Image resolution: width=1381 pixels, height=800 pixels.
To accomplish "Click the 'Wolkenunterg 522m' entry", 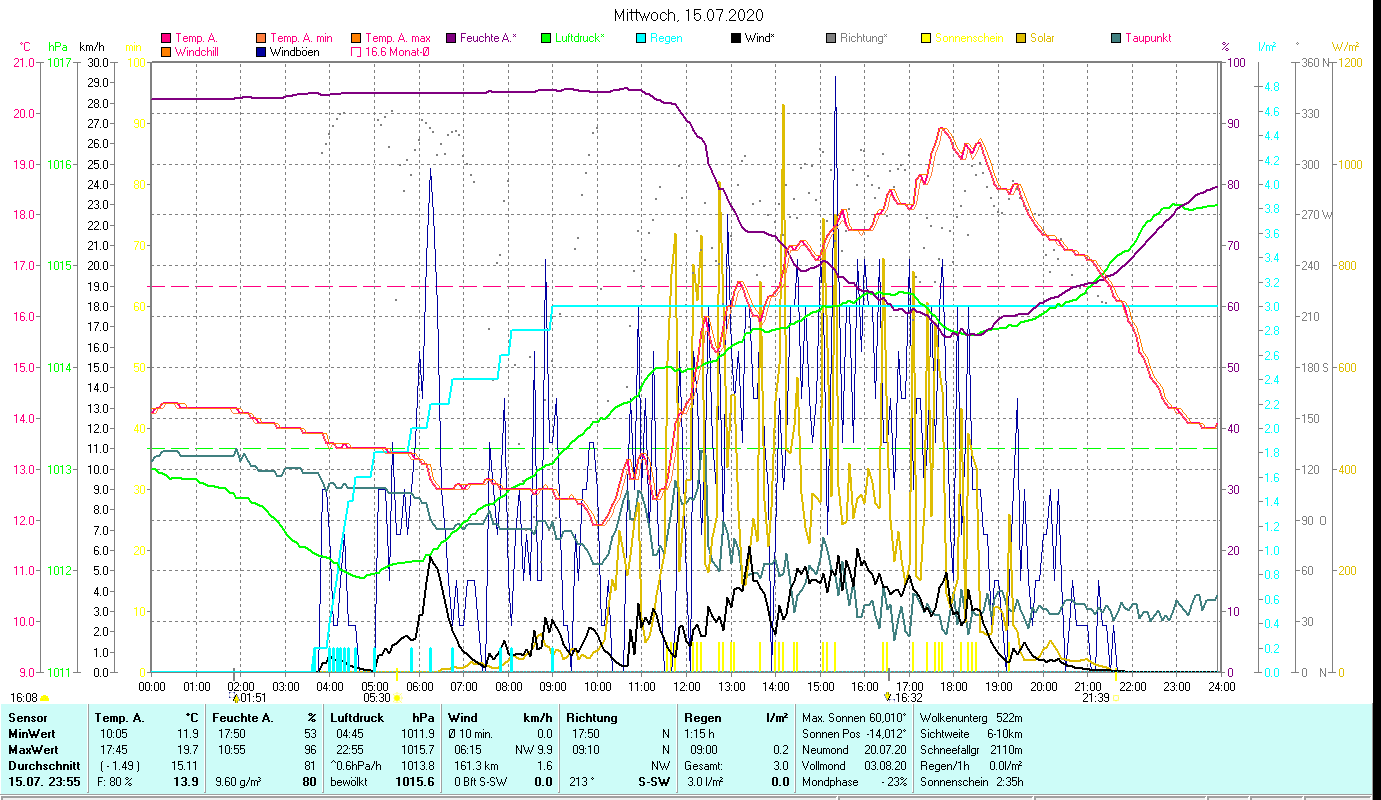I will point(970,718).
